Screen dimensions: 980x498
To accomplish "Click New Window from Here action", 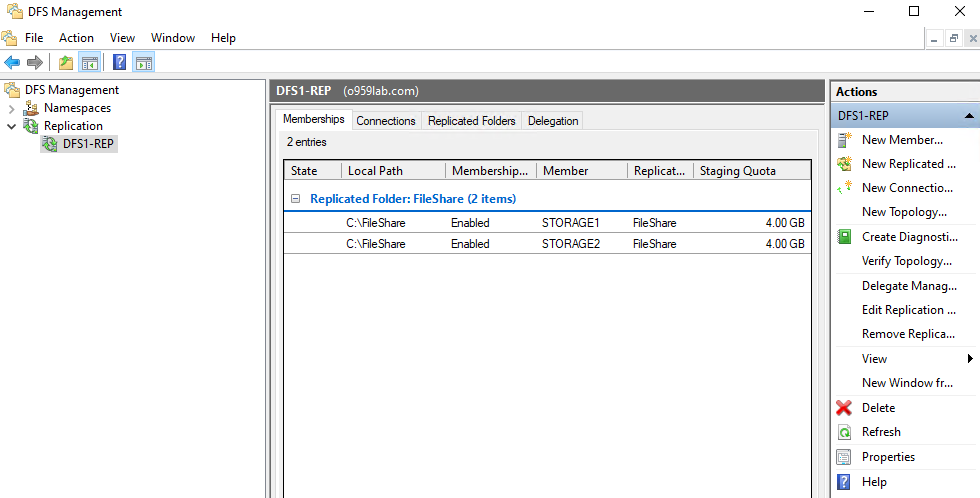I will pos(907,383).
